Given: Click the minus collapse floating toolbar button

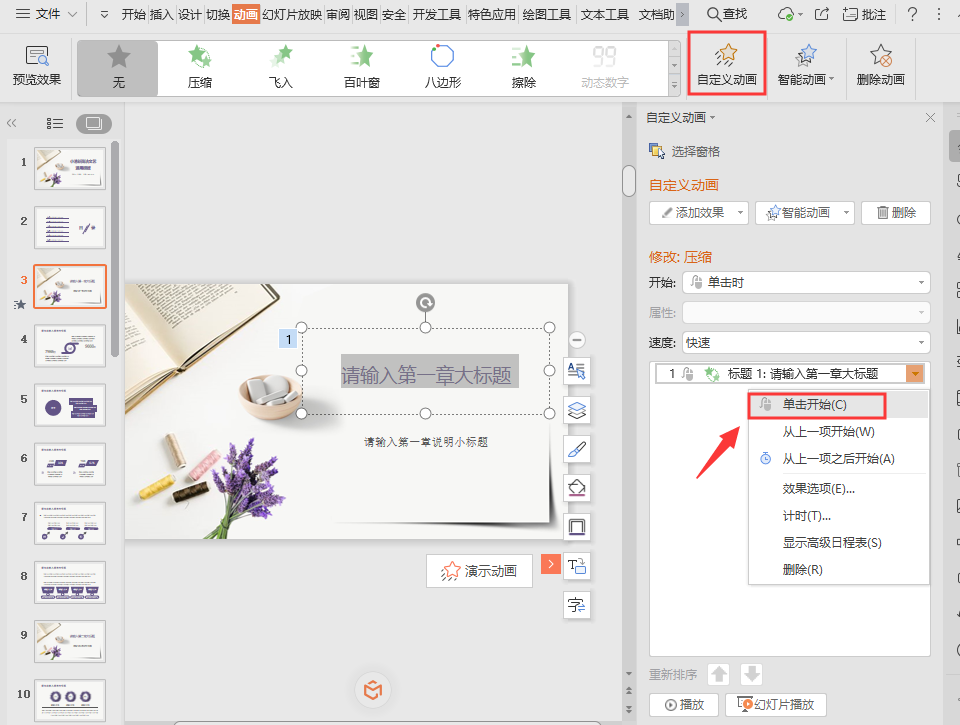Looking at the screenshot, I should (577, 340).
